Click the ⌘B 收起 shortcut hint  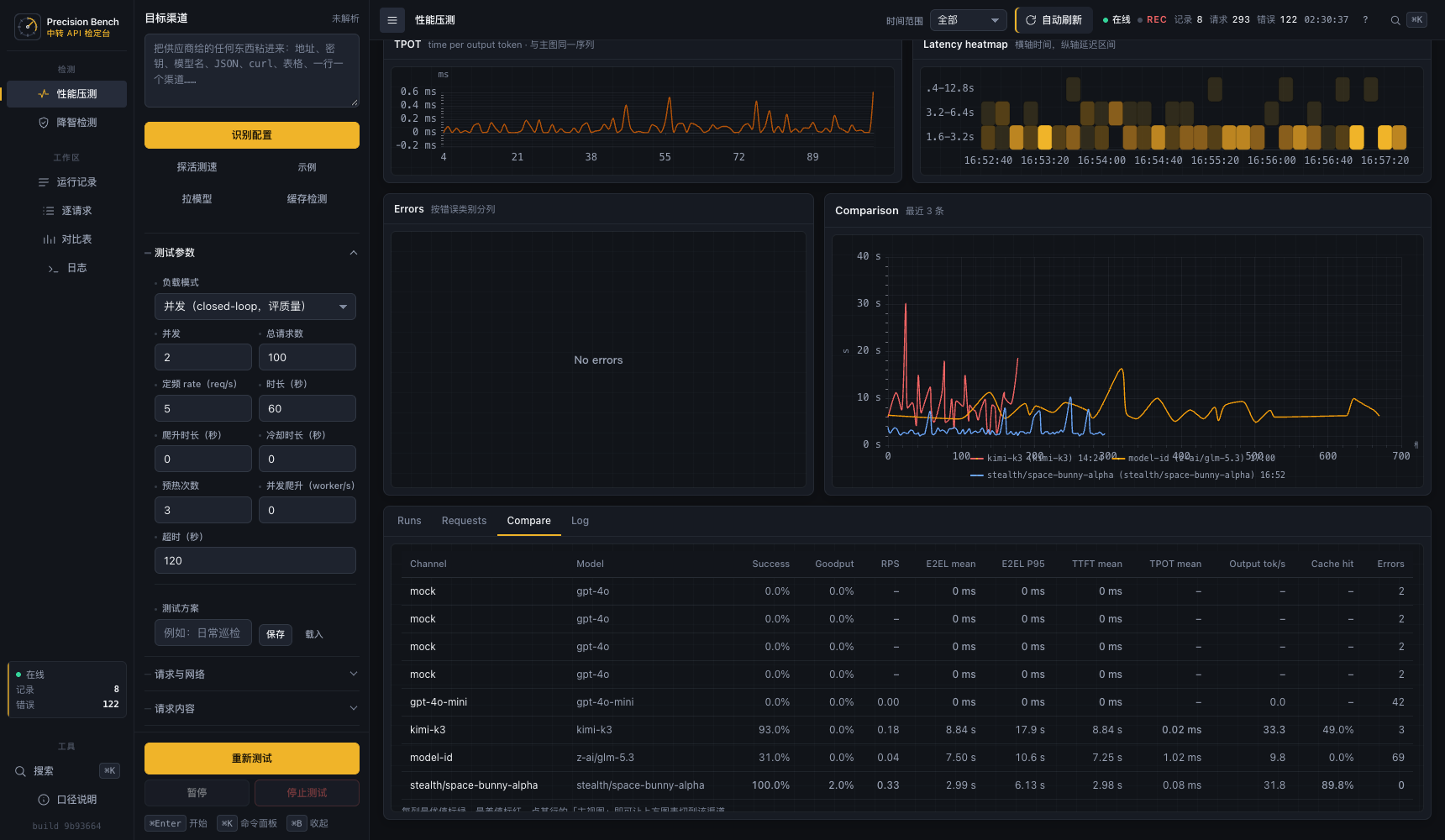tap(308, 823)
